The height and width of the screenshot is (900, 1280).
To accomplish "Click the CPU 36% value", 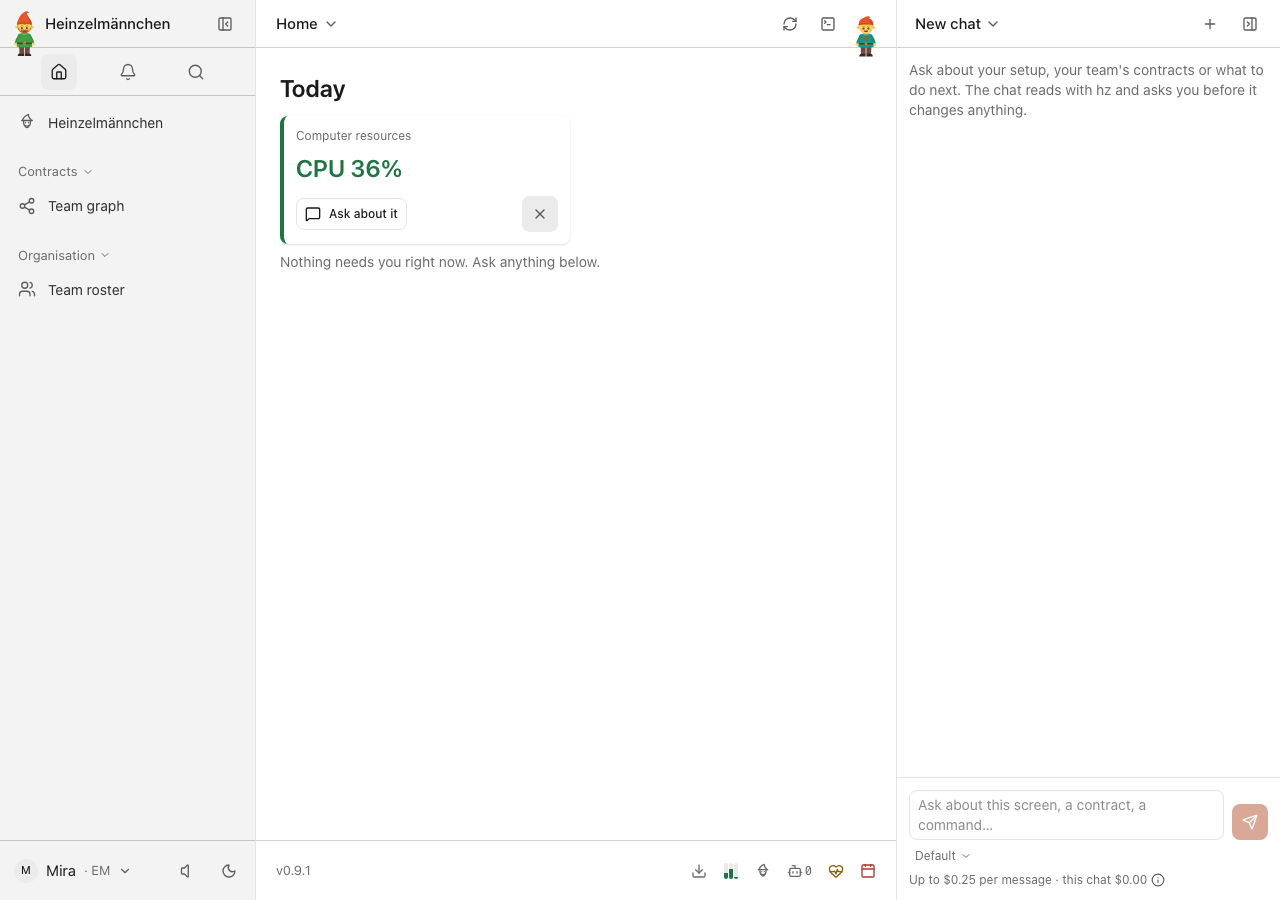I will click(349, 169).
